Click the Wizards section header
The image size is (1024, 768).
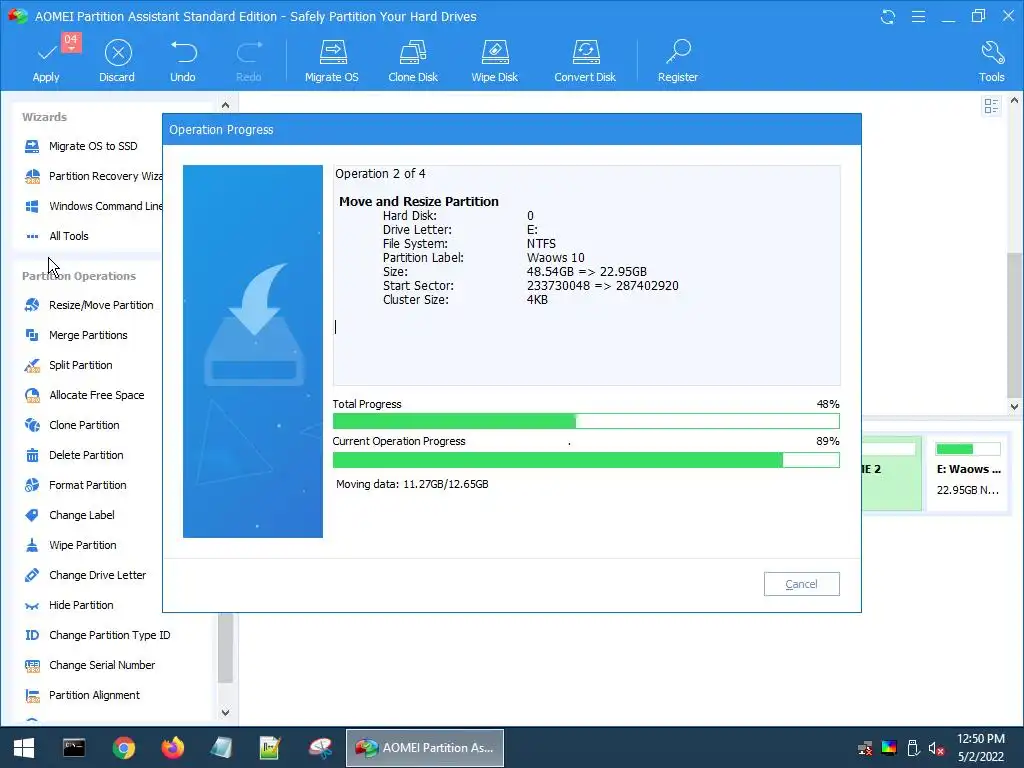(x=44, y=117)
